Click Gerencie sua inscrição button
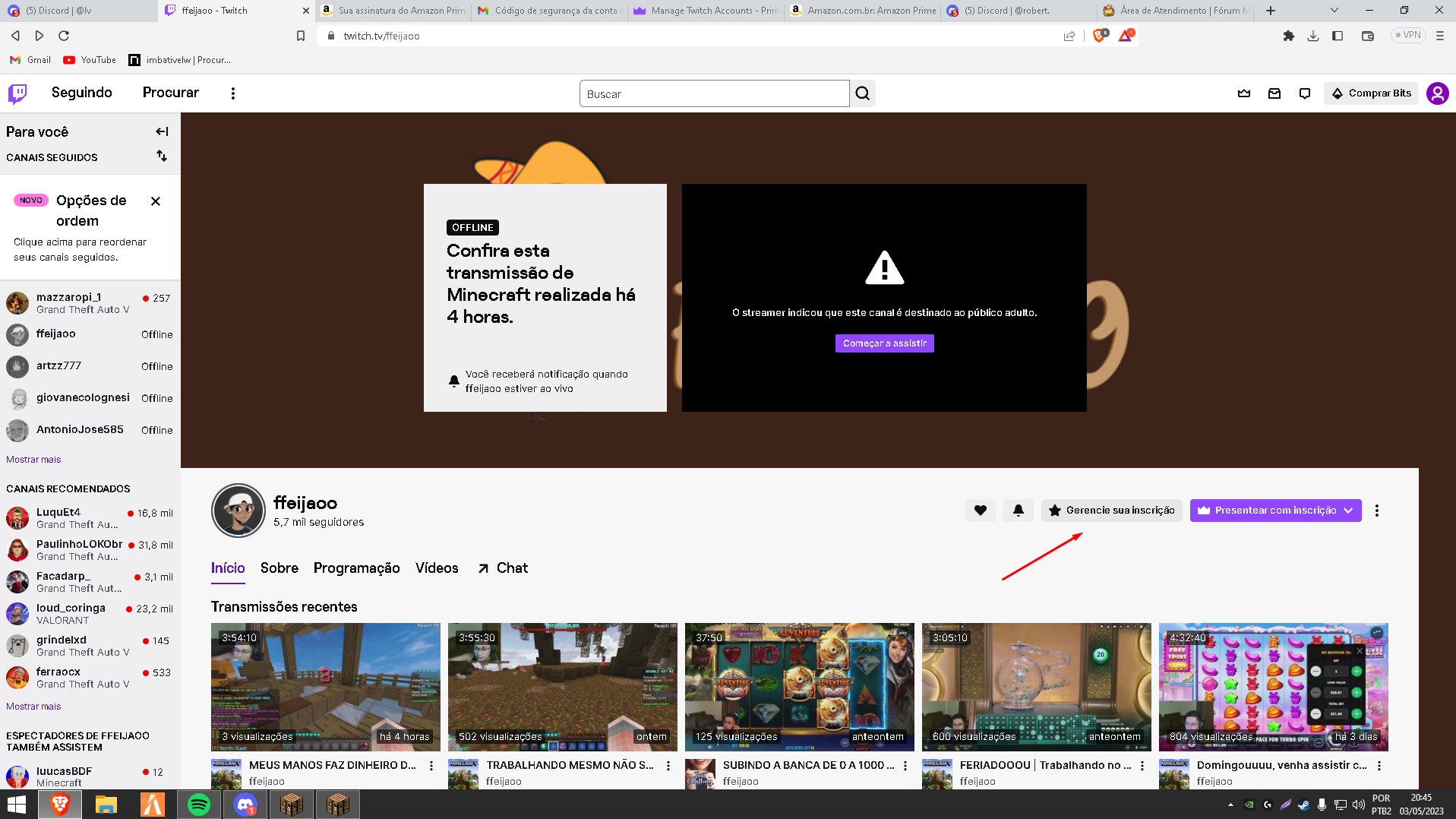1456x819 pixels. (x=1111, y=511)
